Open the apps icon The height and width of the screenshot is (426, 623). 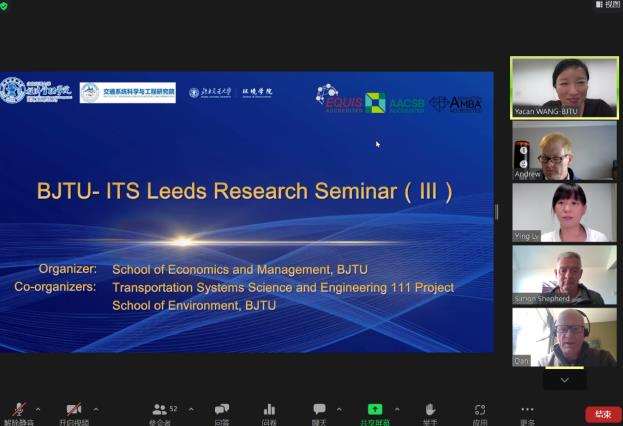click(480, 409)
